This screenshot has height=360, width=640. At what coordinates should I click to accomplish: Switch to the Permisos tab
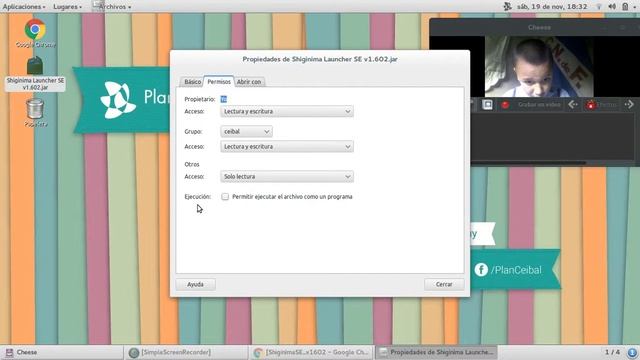click(x=219, y=82)
